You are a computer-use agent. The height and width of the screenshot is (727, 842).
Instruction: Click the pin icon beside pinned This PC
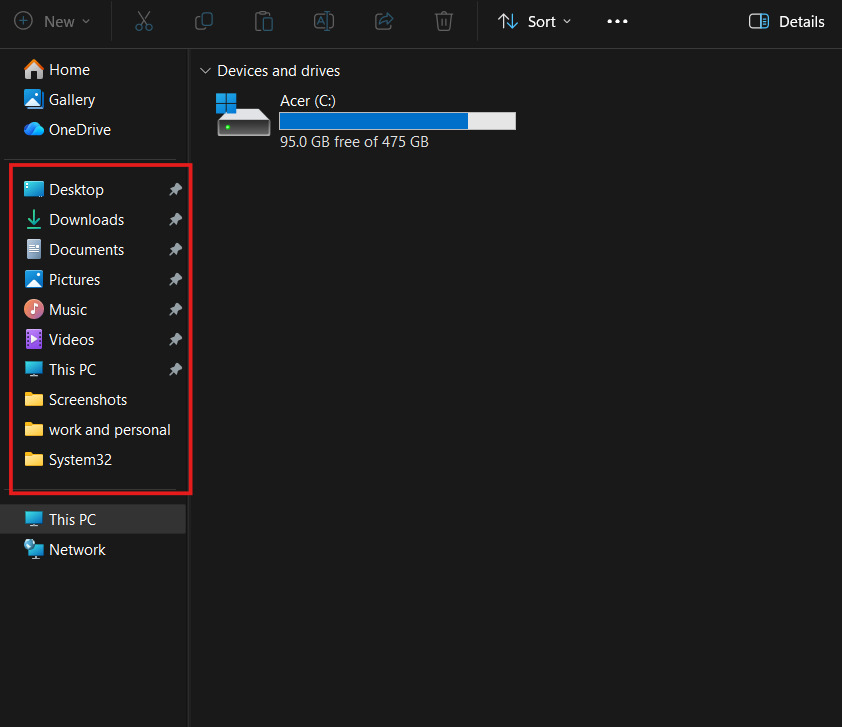pyautogui.click(x=175, y=370)
